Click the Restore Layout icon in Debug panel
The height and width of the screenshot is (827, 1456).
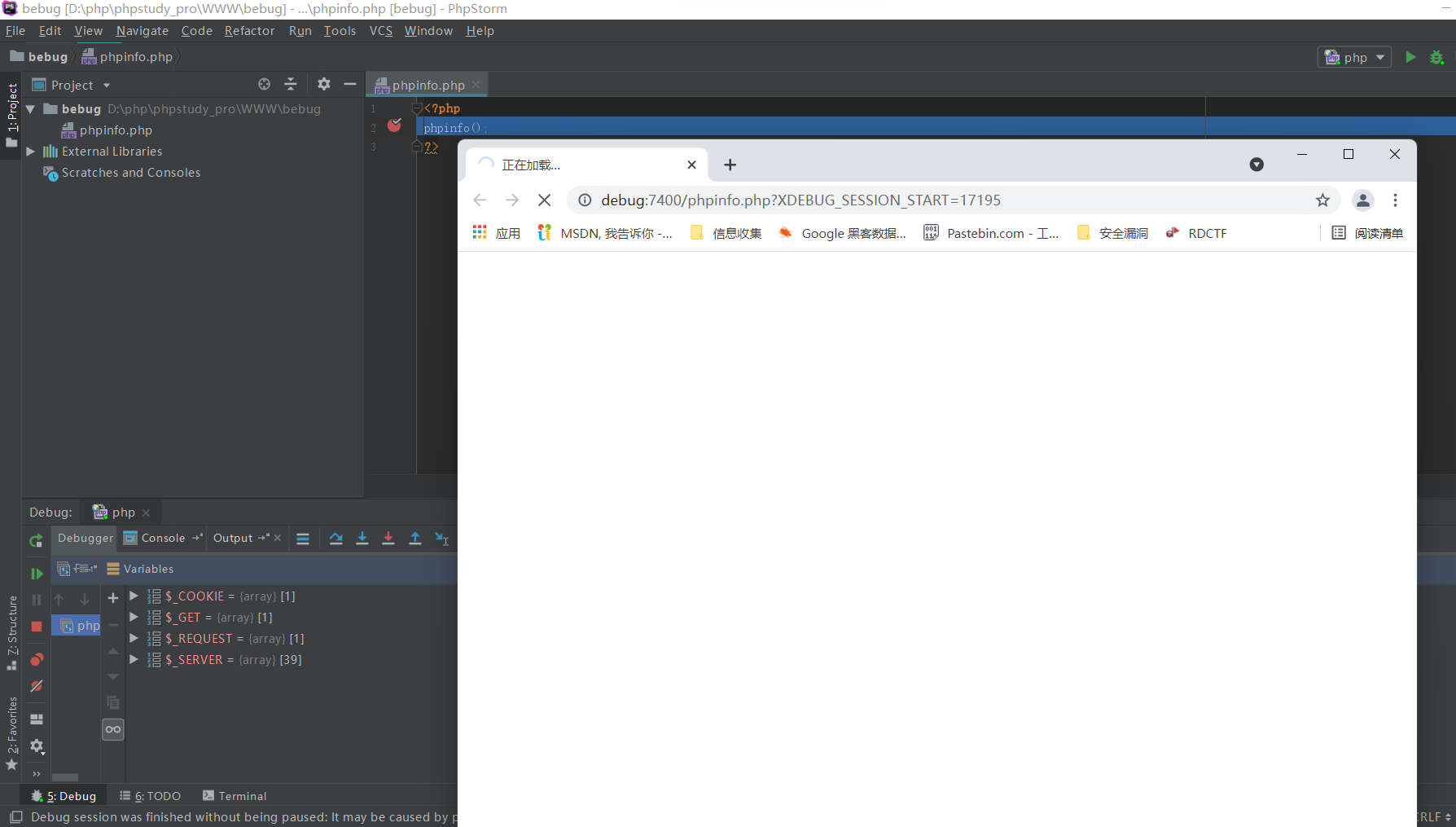[x=37, y=719]
